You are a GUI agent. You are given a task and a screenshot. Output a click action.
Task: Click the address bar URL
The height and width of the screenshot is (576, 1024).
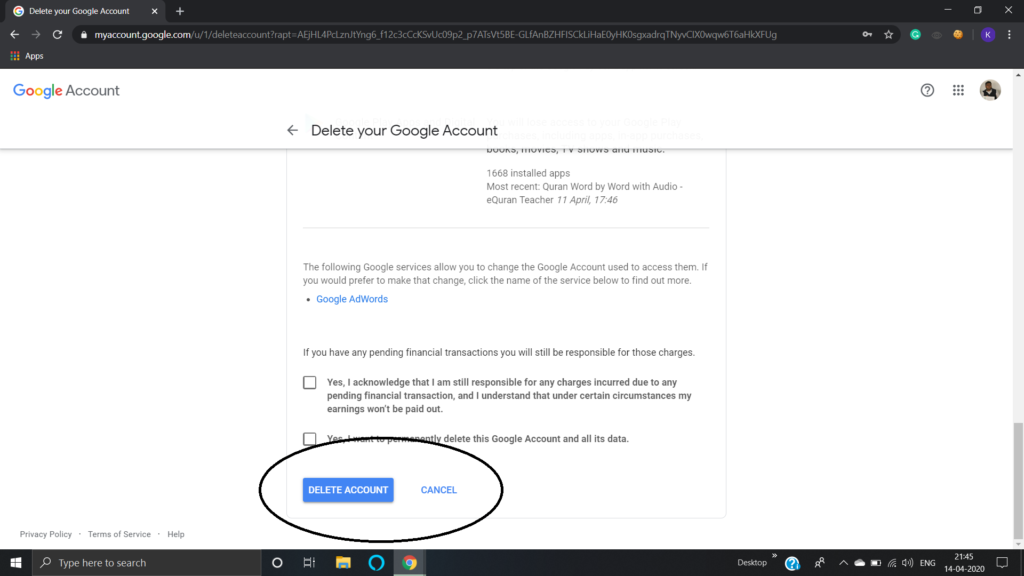click(x=436, y=35)
